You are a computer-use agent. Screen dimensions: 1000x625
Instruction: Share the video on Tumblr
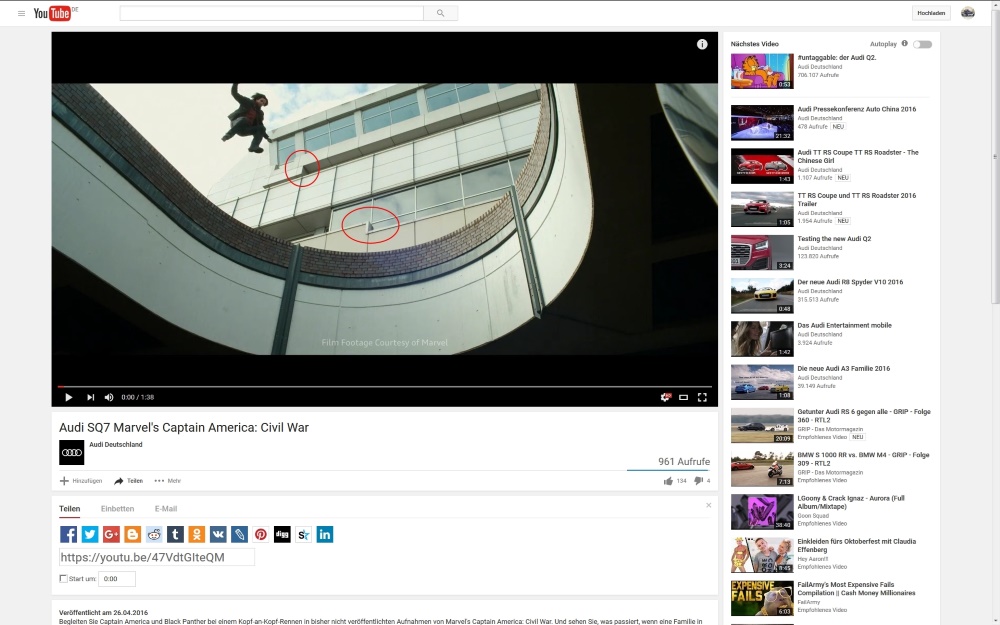(175, 534)
